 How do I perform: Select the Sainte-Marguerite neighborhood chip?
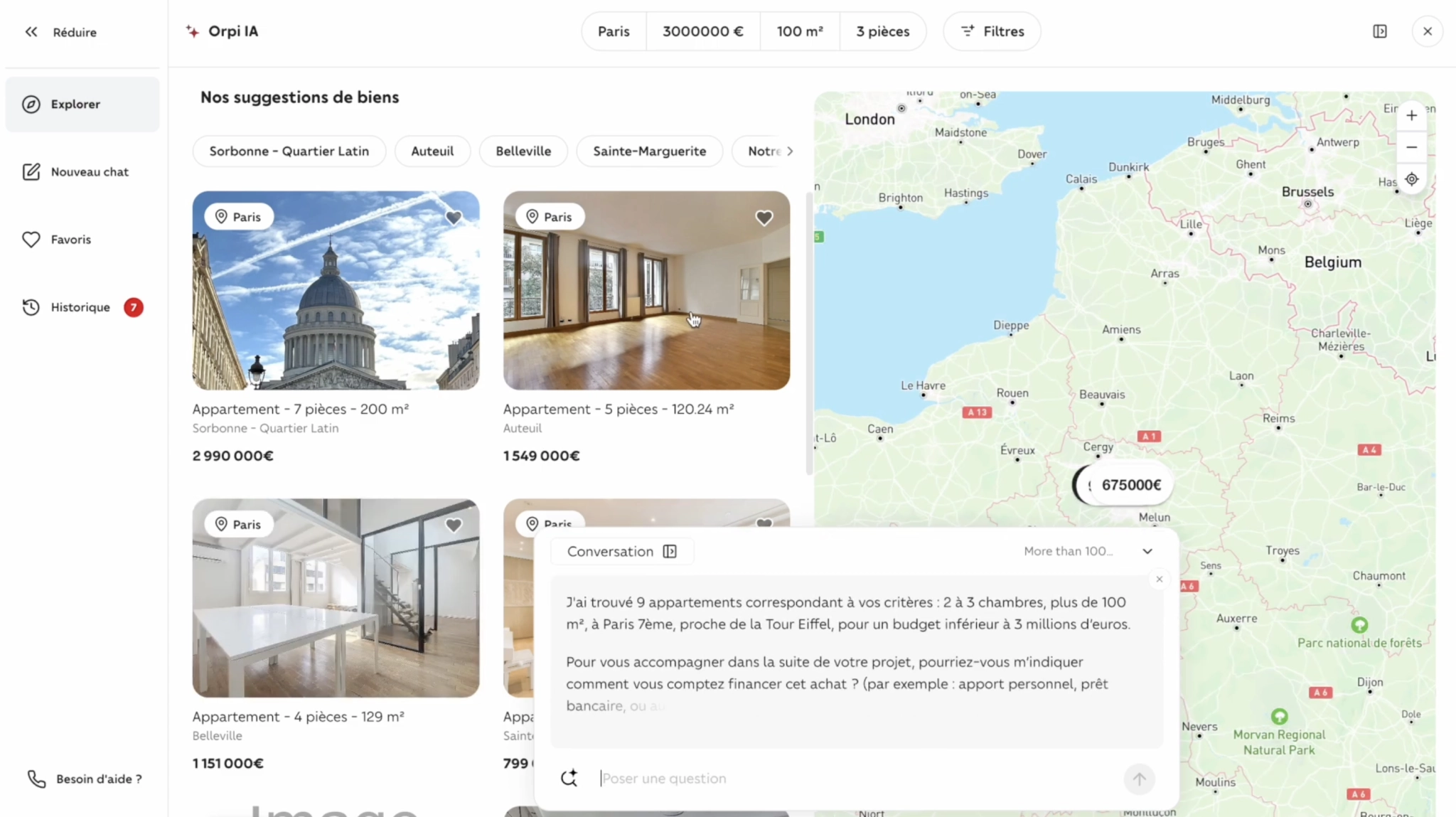pyautogui.click(x=649, y=151)
